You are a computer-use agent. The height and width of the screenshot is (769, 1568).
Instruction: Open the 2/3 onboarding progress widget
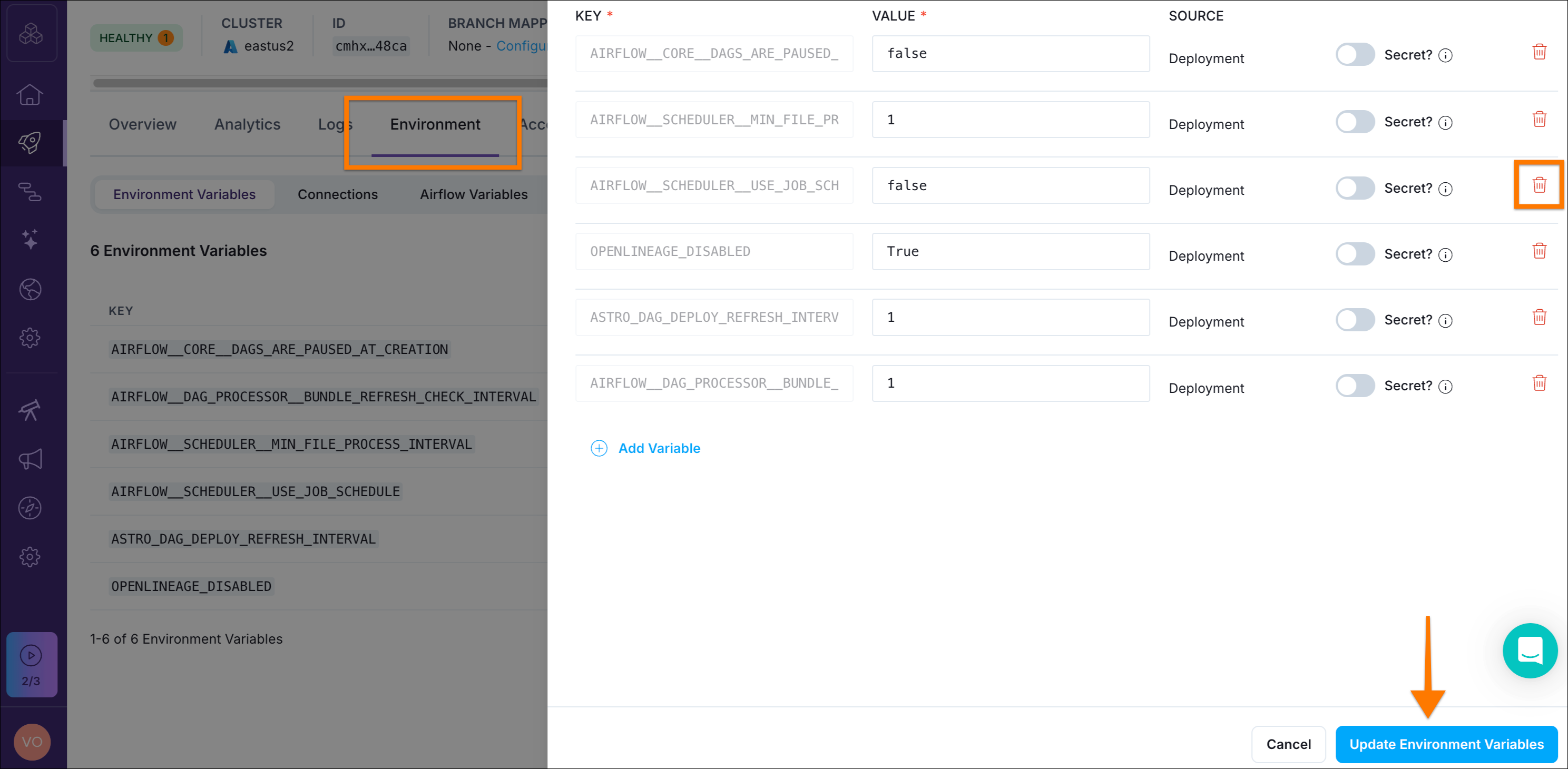(31, 665)
